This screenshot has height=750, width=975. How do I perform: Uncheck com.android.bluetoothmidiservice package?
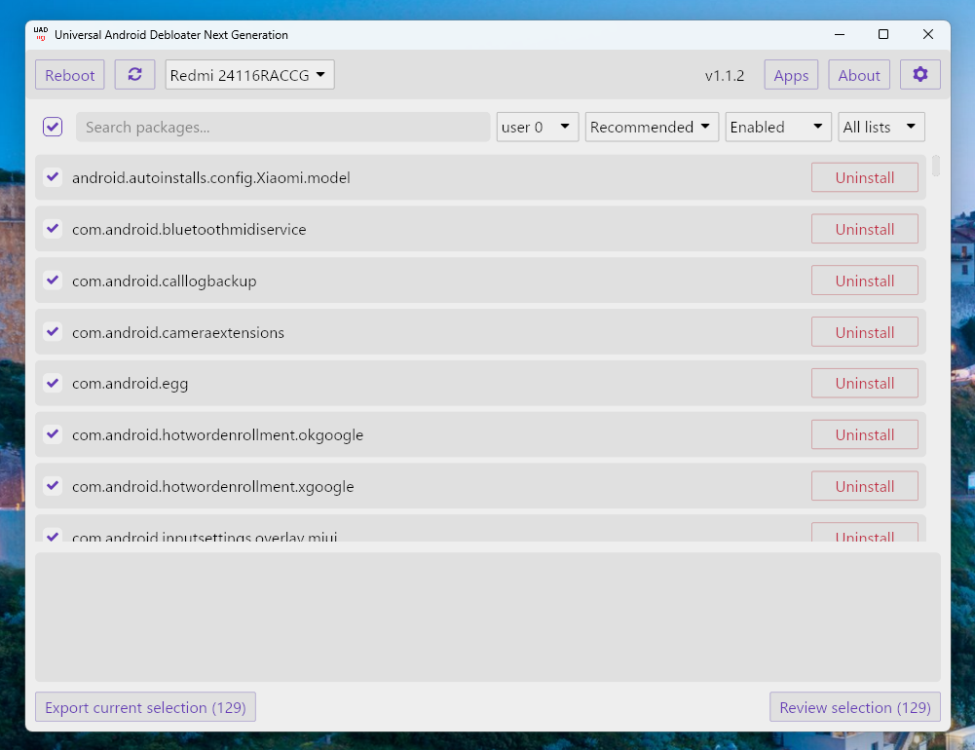coord(53,229)
